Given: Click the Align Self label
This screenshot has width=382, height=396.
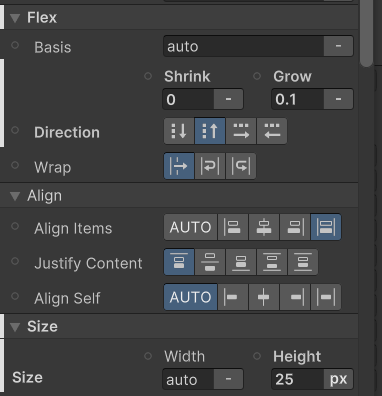Looking at the screenshot, I should tap(67, 298).
